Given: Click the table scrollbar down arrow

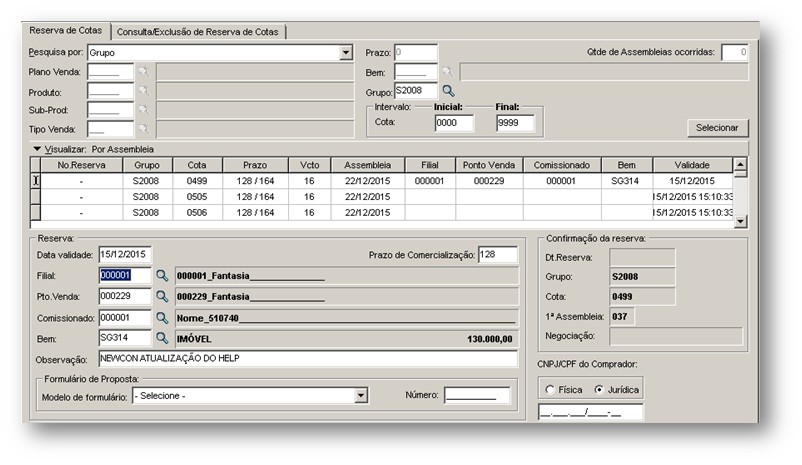Looking at the screenshot, I should pyautogui.click(x=740, y=222).
